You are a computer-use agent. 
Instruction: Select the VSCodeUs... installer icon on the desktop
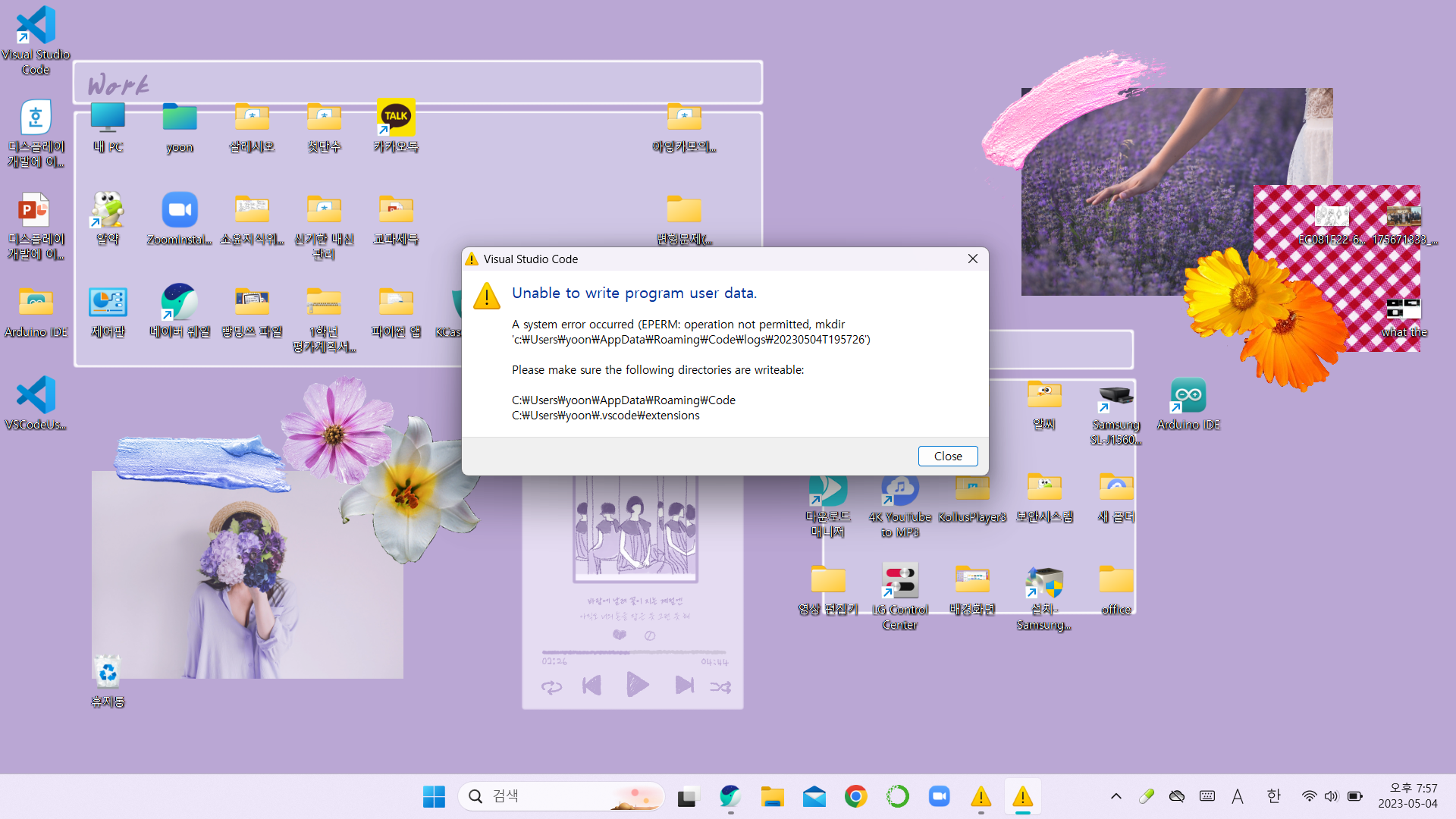coord(36,403)
